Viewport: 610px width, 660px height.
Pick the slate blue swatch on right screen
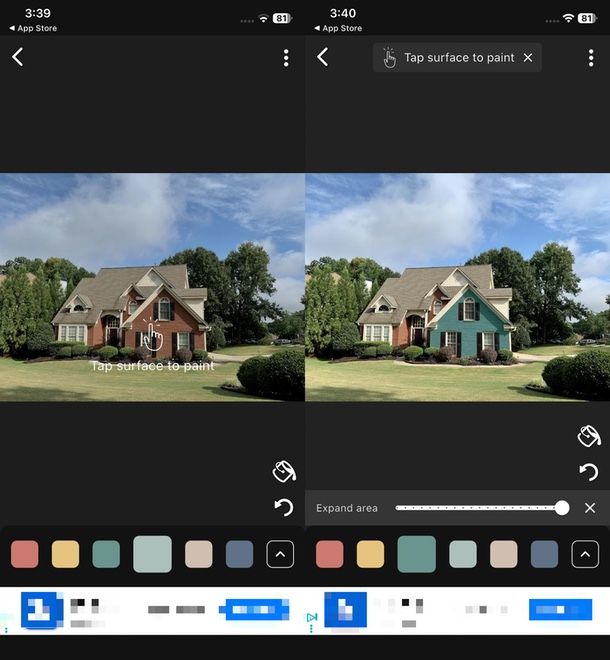544,554
